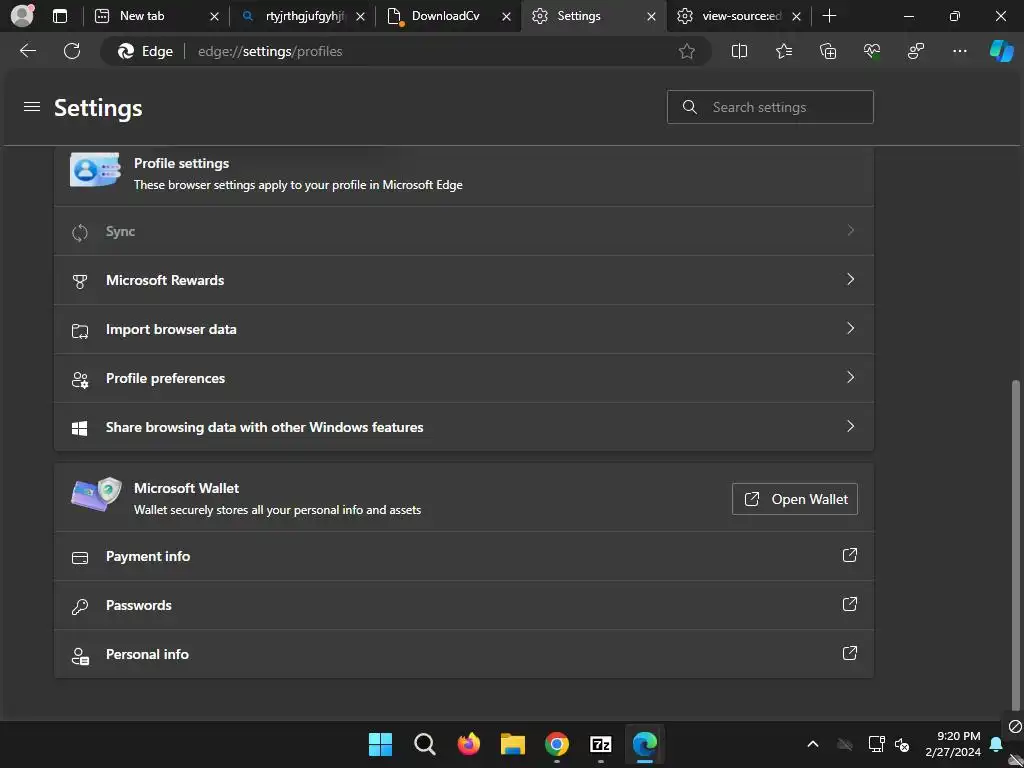
Task: Click the Import browser data folder icon
Action: click(80, 330)
